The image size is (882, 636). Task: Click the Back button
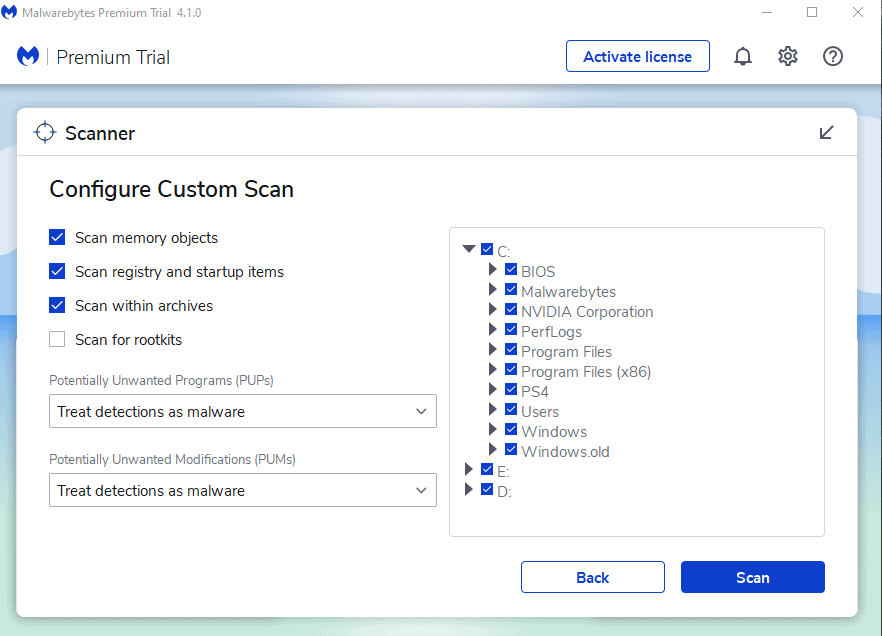[592, 577]
